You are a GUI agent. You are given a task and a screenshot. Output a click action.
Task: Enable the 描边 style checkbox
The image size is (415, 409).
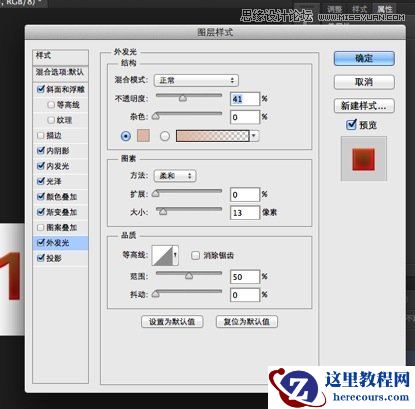click(41, 135)
